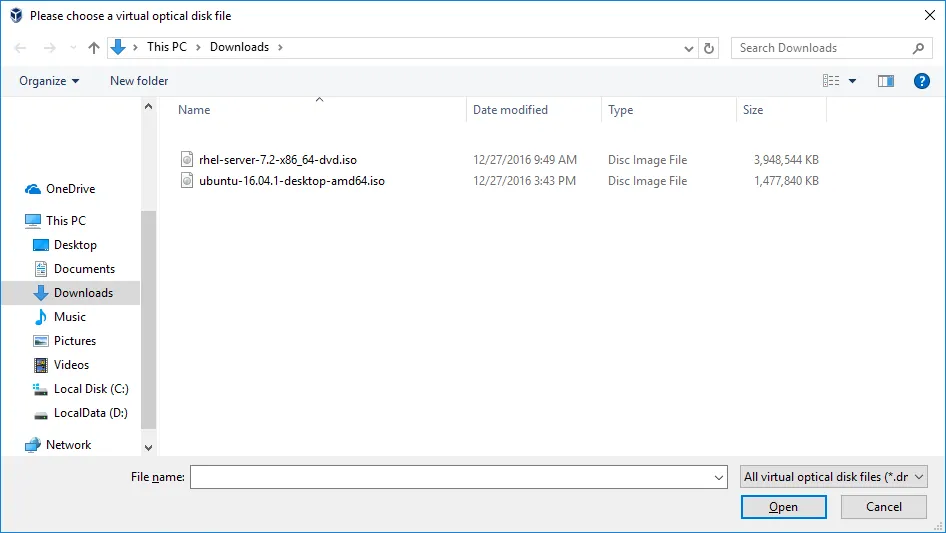Click the Pictures icon in sidebar

click(41, 341)
